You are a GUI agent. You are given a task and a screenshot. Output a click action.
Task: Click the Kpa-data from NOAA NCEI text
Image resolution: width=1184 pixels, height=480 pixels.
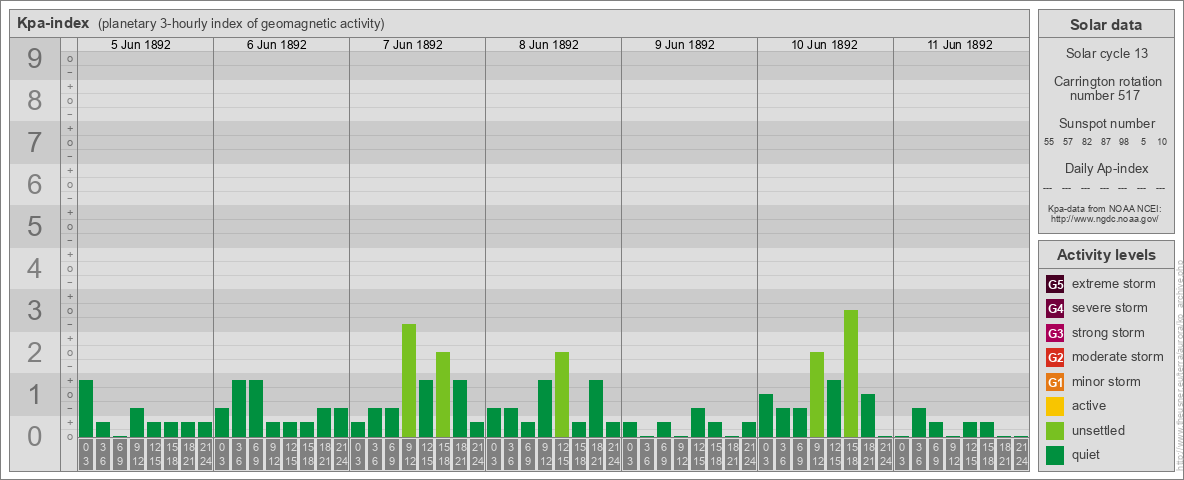1104,208
